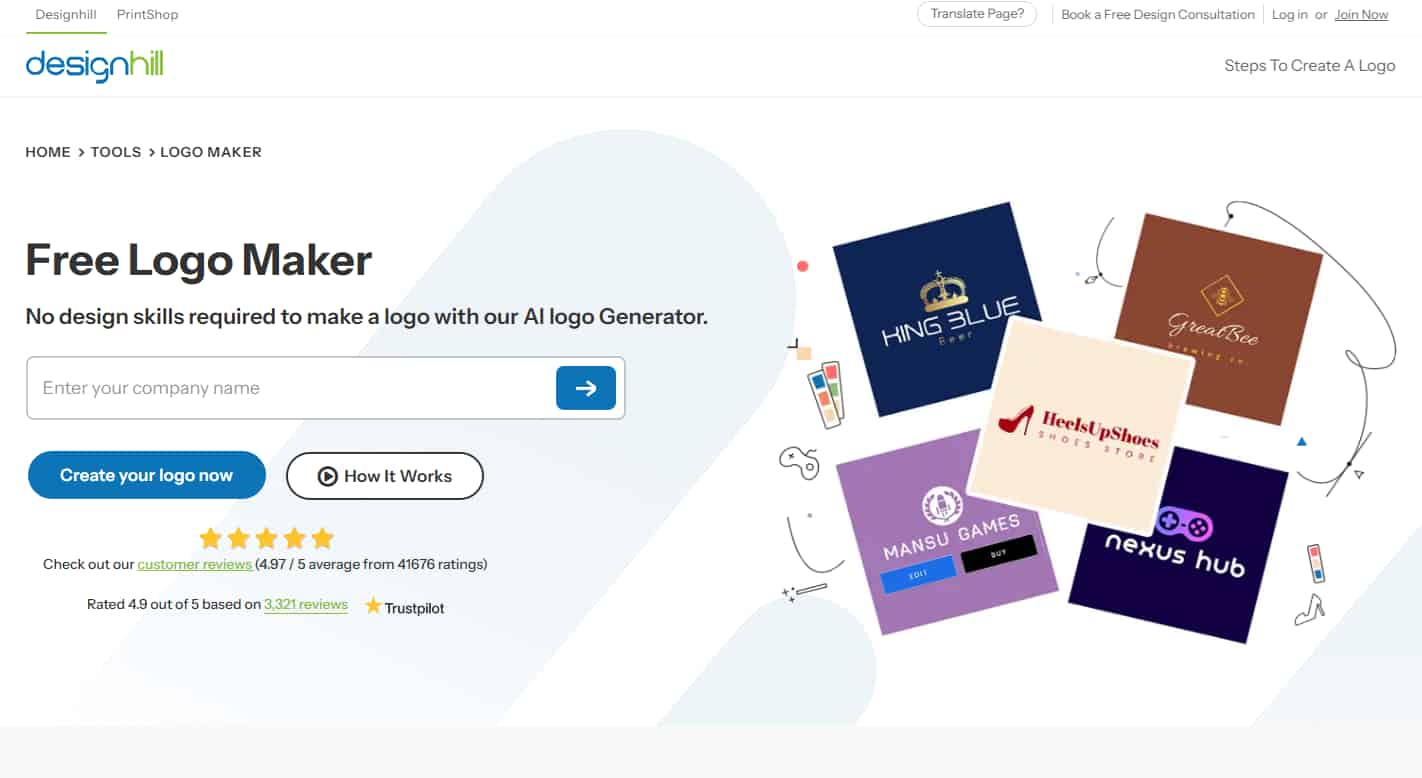The image size is (1422, 778).
Task: Click the five-star rating icons
Action: (266, 539)
